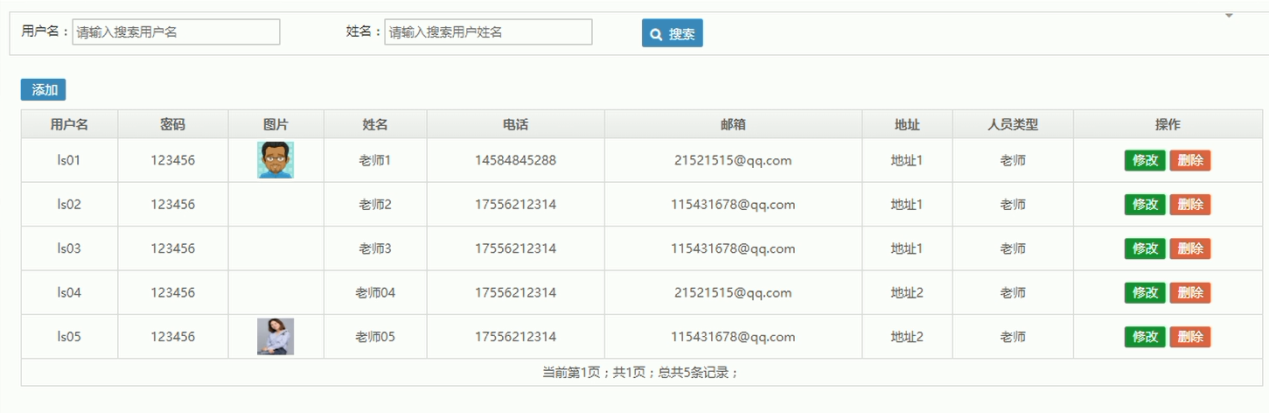
Task: Open photo thumbnail of user ls05
Action: [x=275, y=336]
